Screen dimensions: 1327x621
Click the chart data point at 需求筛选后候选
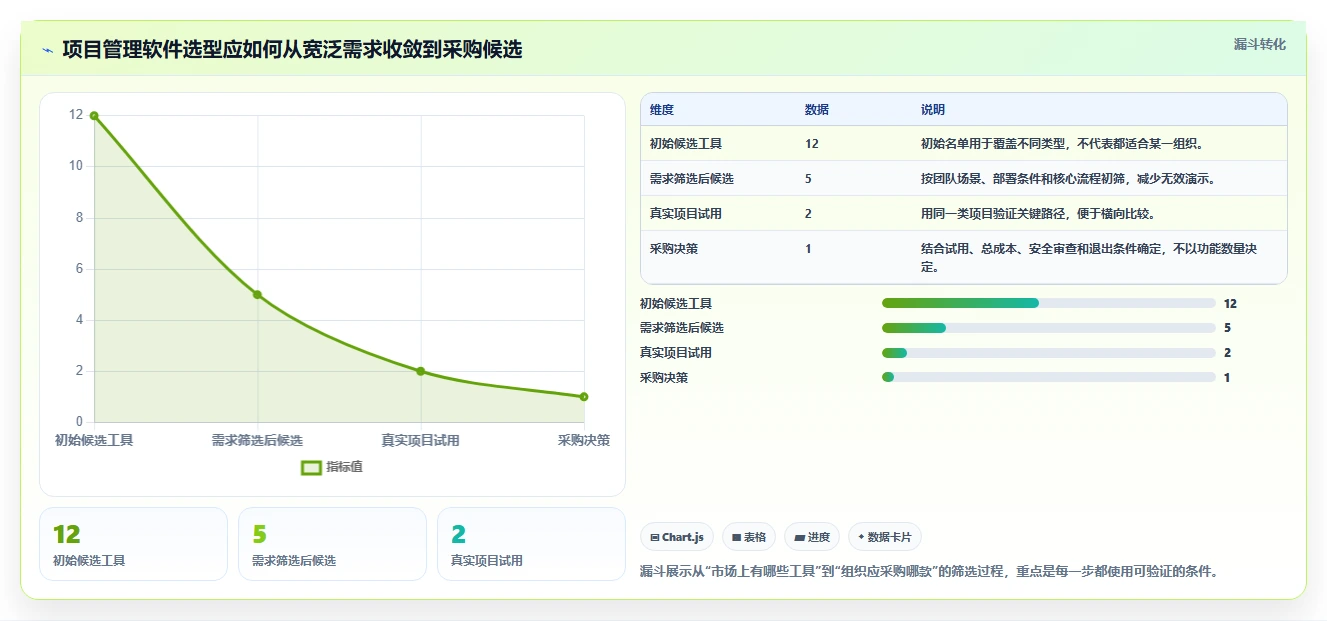pyautogui.click(x=257, y=295)
